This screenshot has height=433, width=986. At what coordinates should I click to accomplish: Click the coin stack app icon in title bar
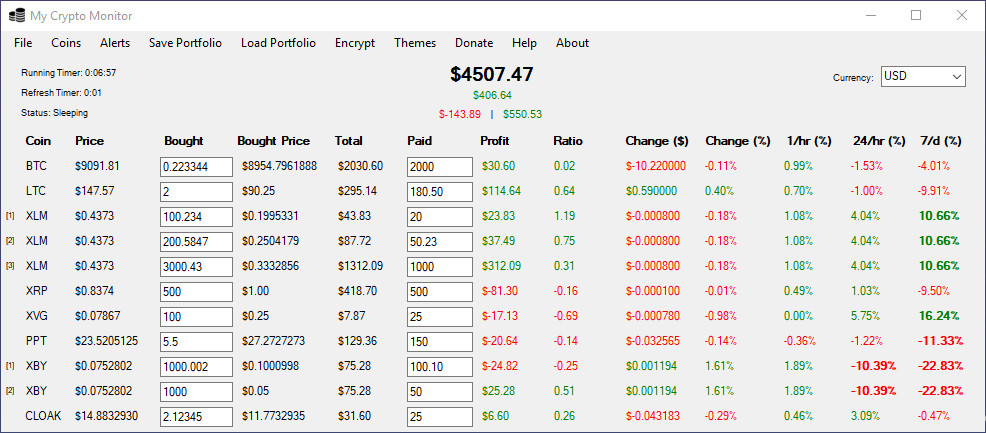tap(16, 16)
